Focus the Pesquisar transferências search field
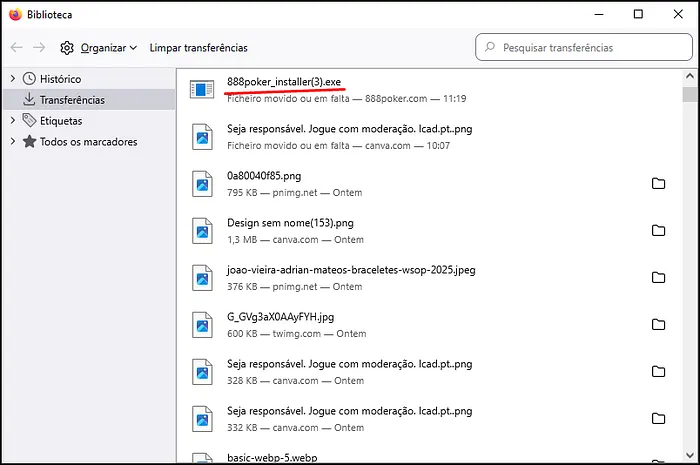The height and width of the screenshot is (465, 700). click(584, 47)
